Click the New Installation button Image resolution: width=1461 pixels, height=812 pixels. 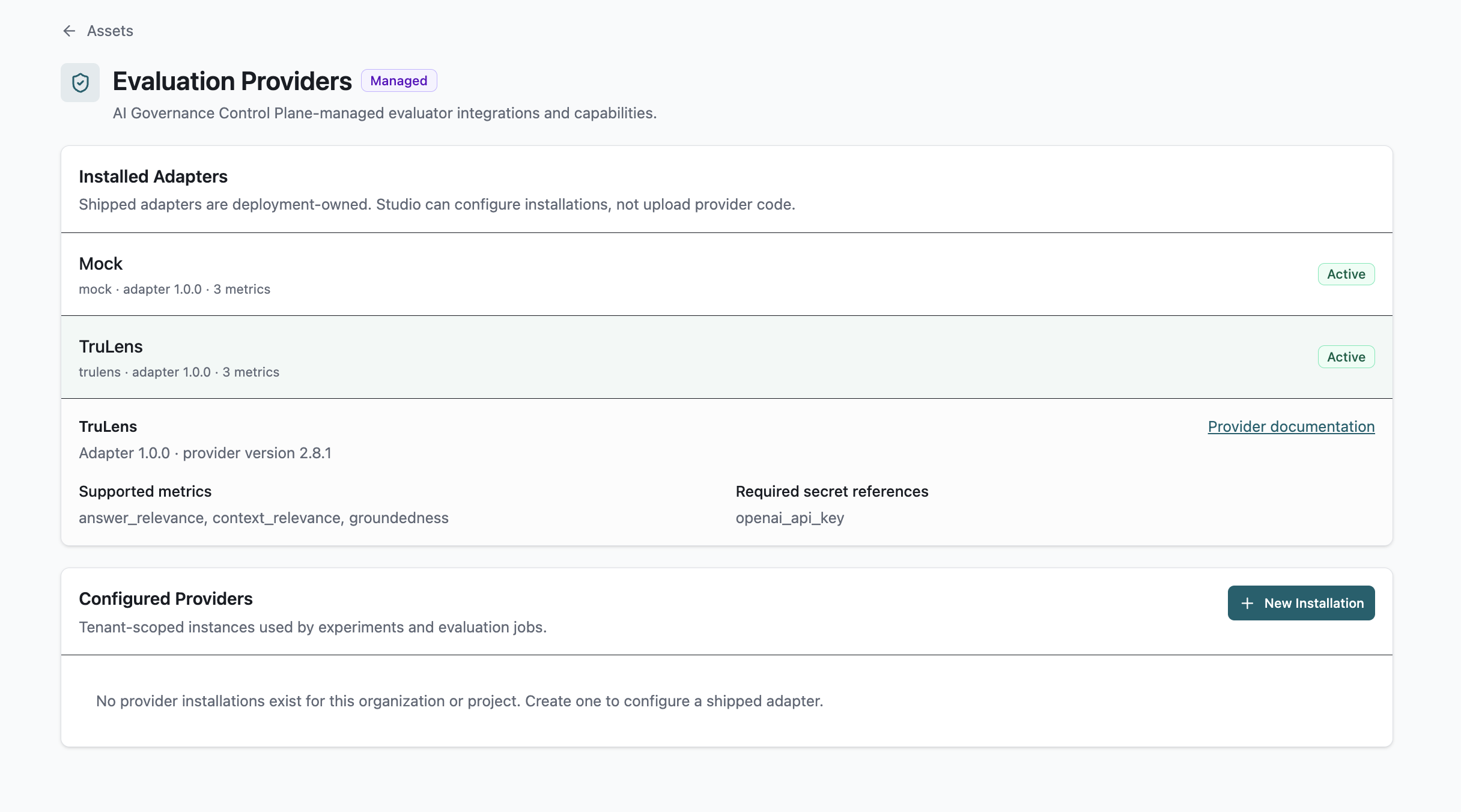pyautogui.click(x=1301, y=603)
